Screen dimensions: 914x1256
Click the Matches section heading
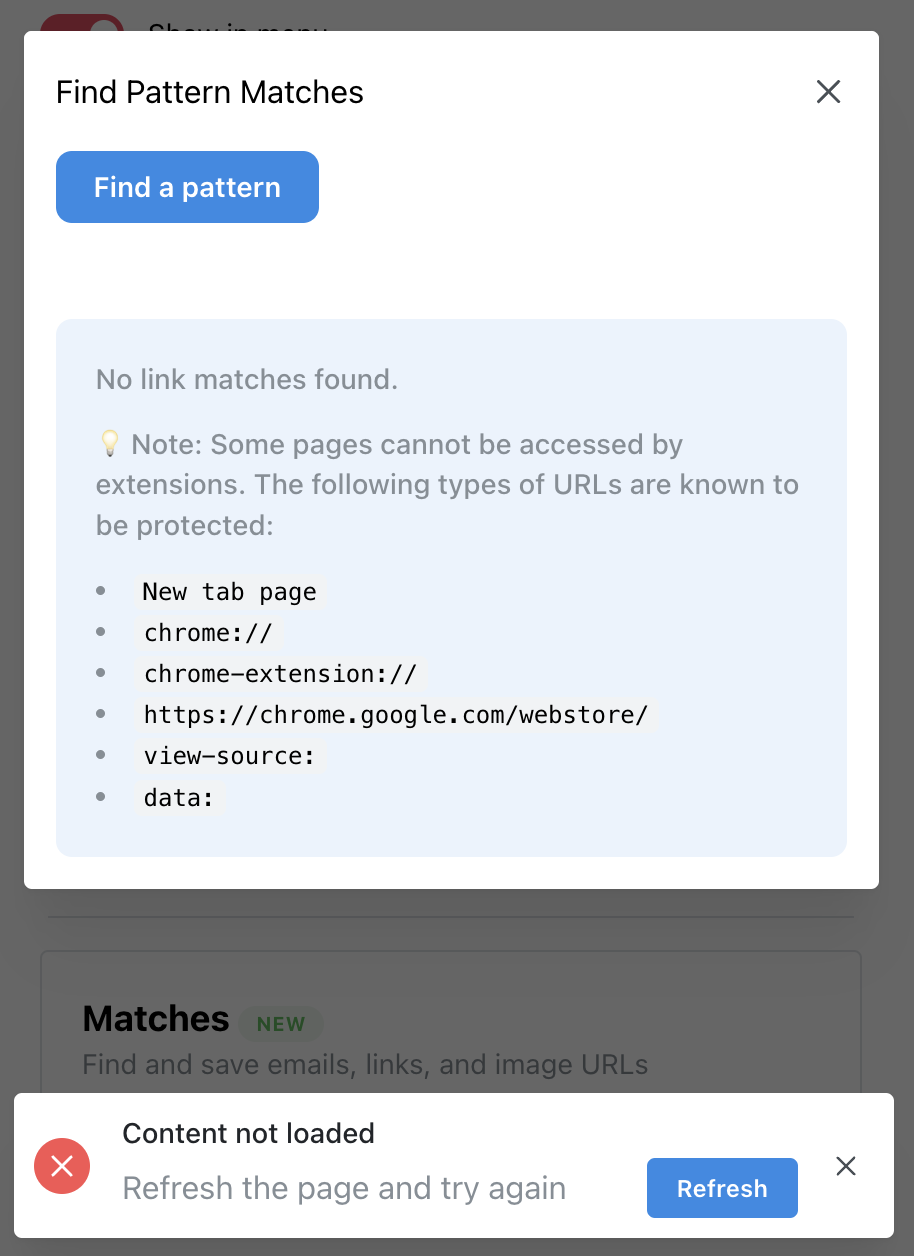tap(156, 1019)
